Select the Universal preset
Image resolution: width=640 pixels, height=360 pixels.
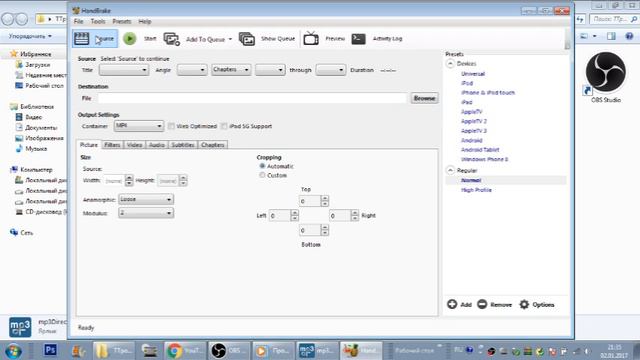tap(473, 74)
